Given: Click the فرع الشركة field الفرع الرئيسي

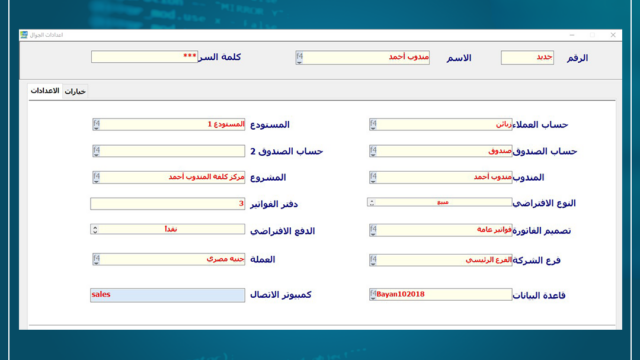Looking at the screenshot, I should [x=441, y=260].
